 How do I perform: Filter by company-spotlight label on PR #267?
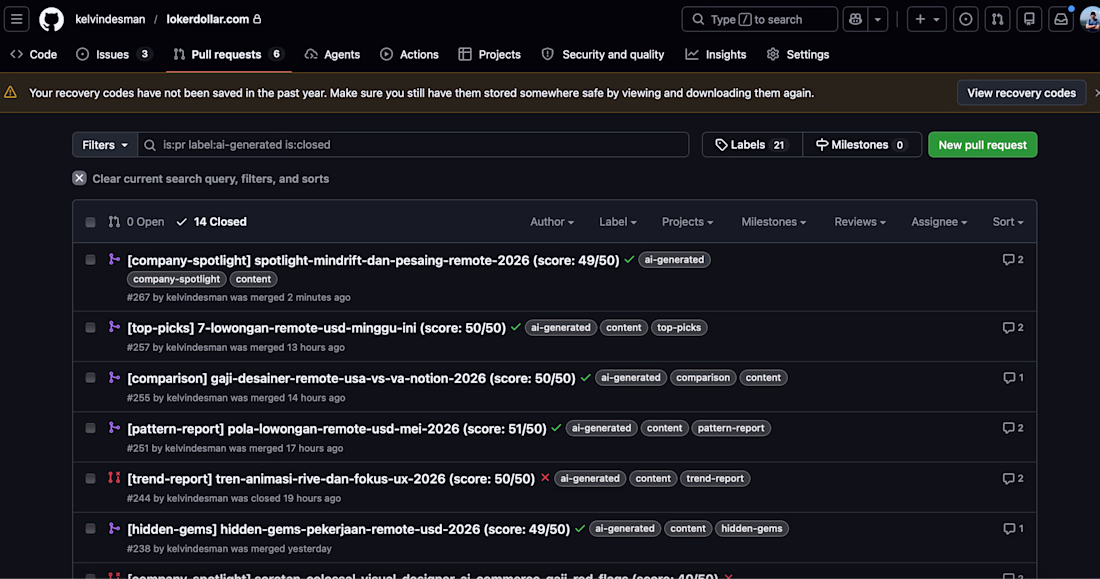[x=177, y=279]
